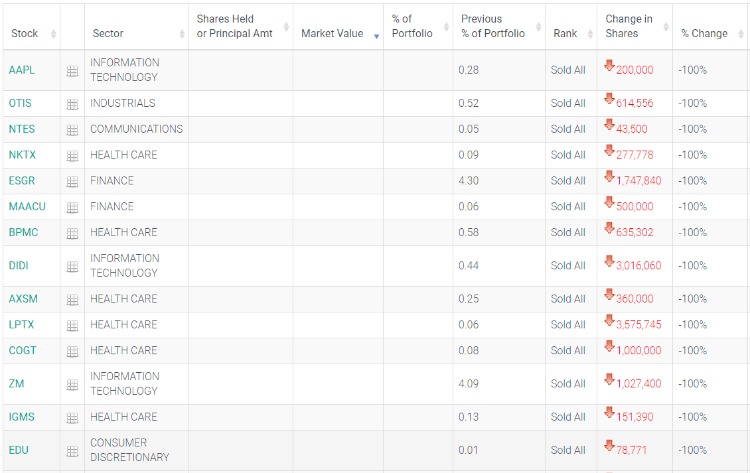Sort by Change in Shares column

[x=635, y=27]
